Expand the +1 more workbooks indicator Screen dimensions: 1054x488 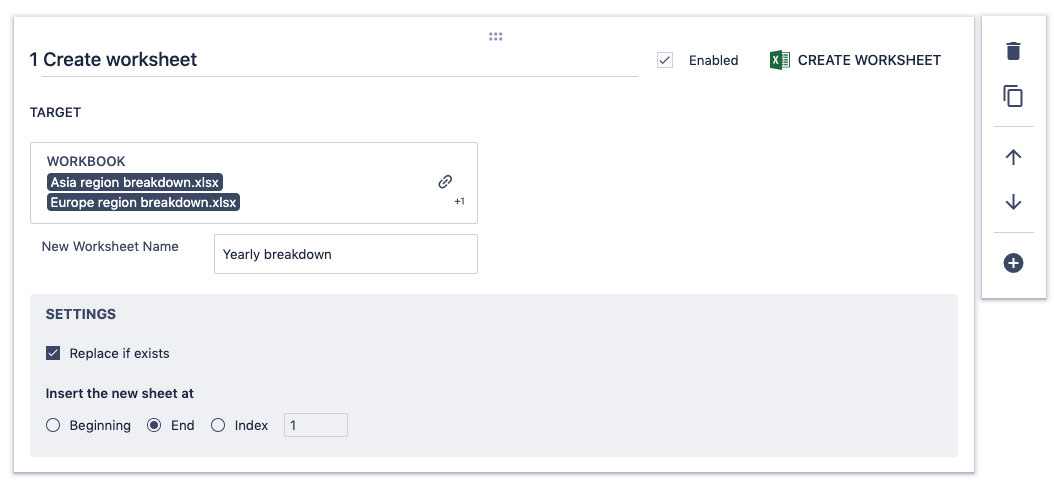pyautogui.click(x=459, y=201)
